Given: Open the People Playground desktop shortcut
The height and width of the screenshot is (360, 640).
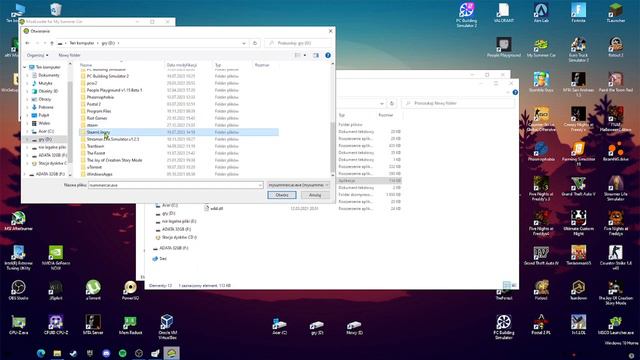Looking at the screenshot, I should pyautogui.click(x=504, y=48).
